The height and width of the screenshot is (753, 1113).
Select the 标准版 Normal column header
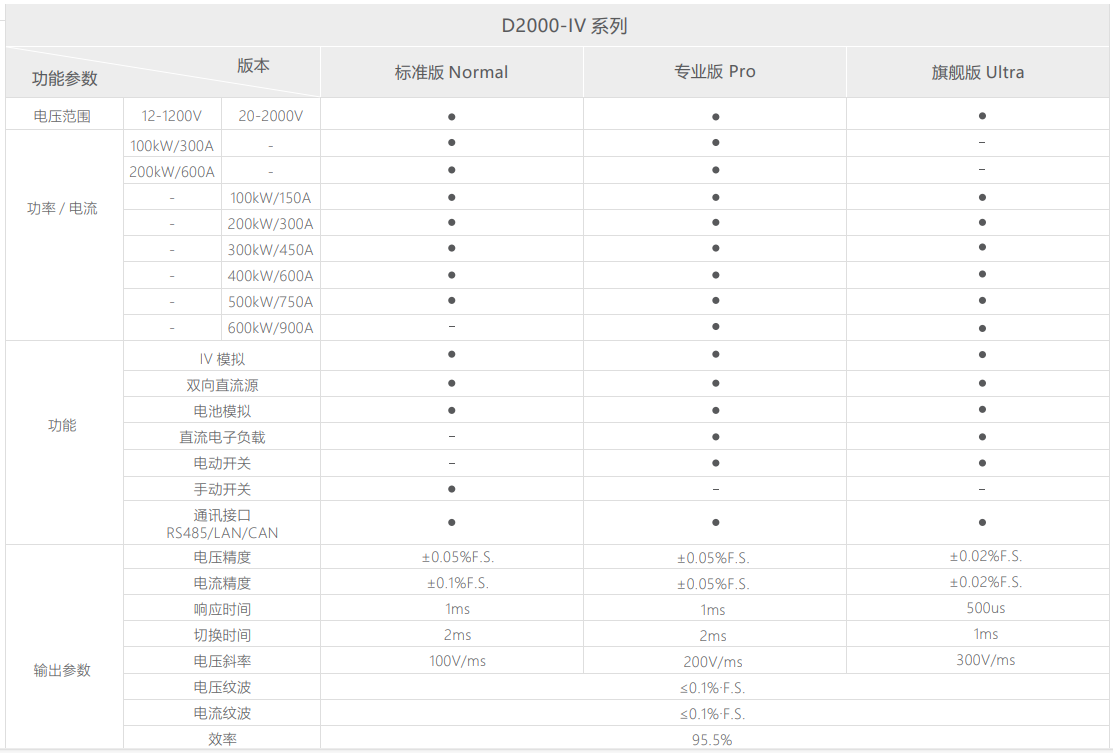coord(451,72)
